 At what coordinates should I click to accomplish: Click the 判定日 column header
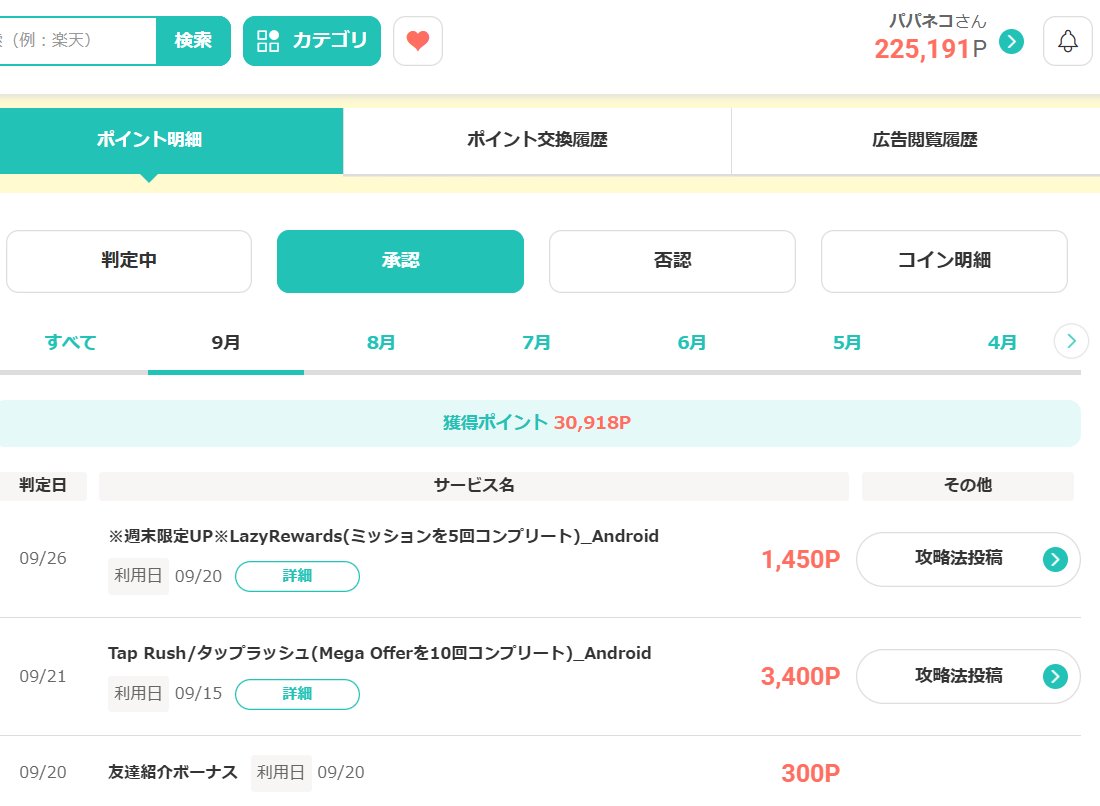43,485
